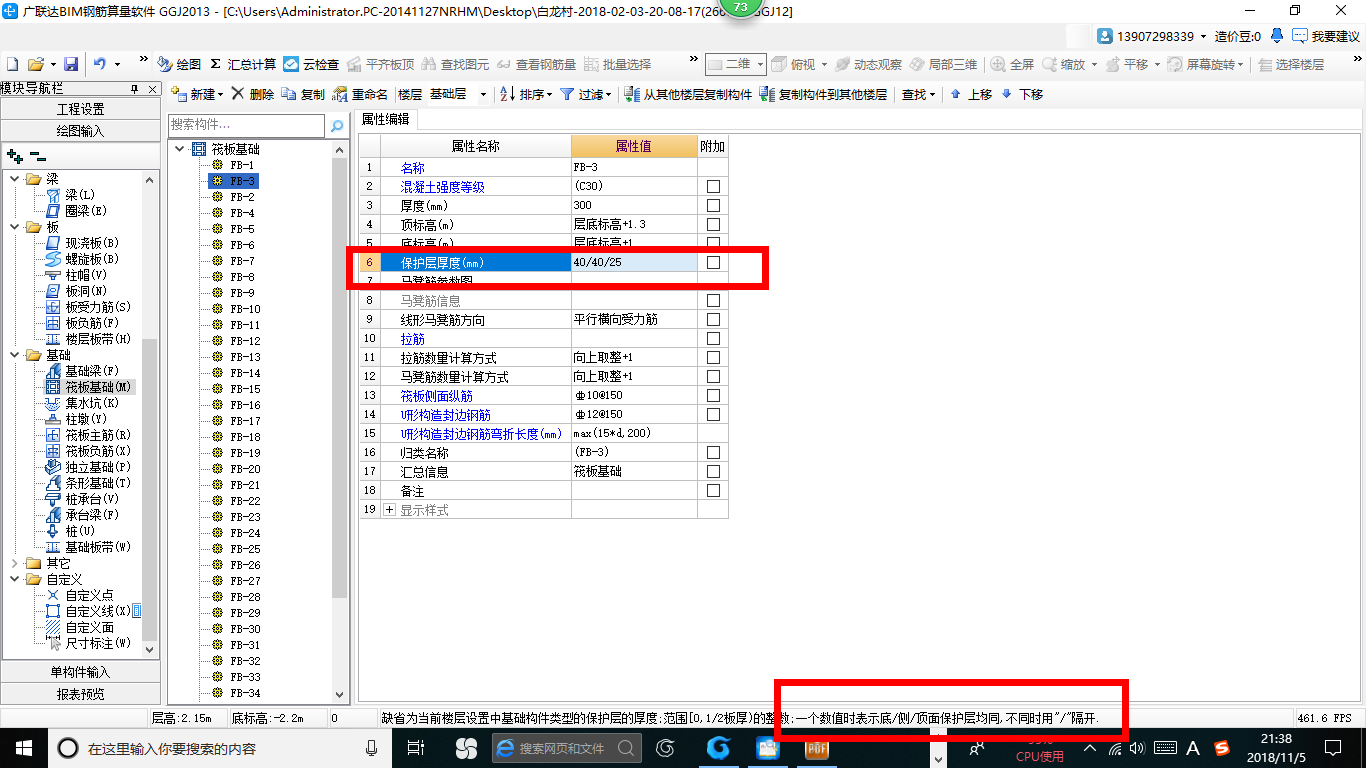Toggle 附加 checkbox for 备注
Screen dimensions: 1366x768
713,490
